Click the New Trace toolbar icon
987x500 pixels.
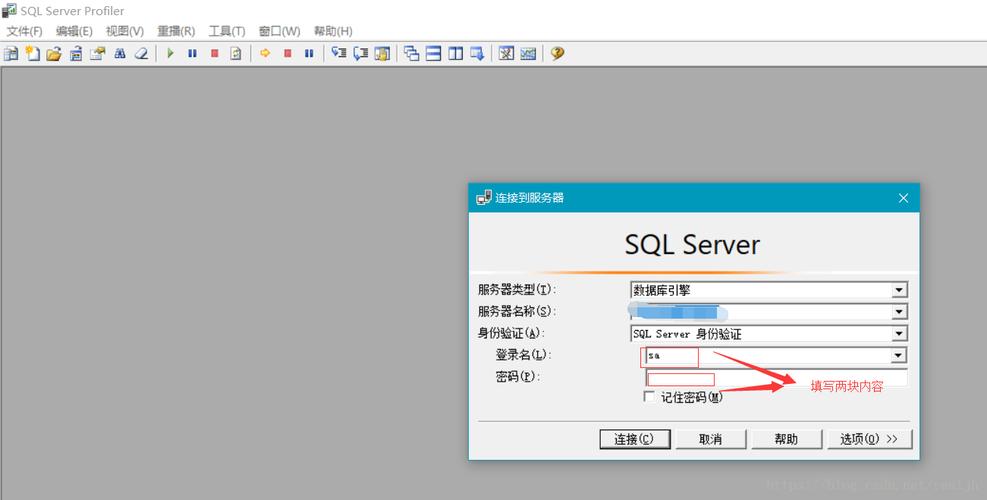pyautogui.click(x=11, y=54)
